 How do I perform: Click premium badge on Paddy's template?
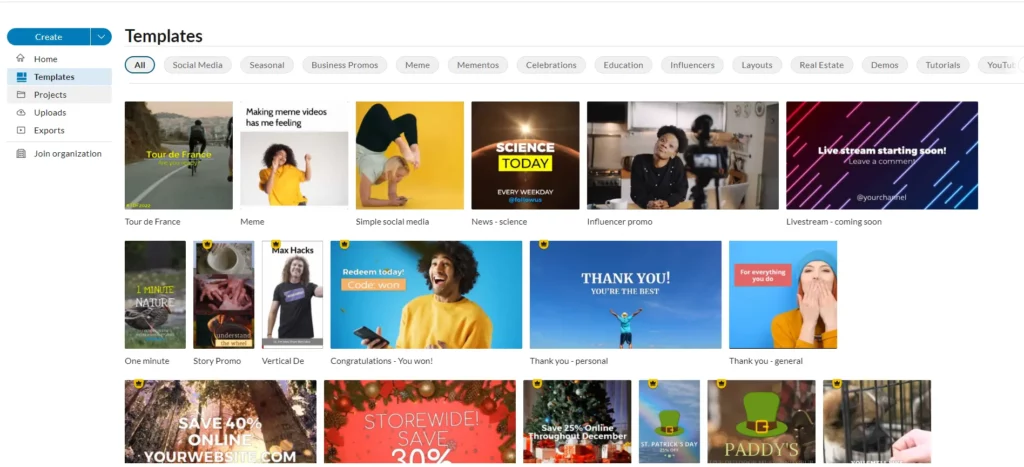pyautogui.click(x=721, y=383)
